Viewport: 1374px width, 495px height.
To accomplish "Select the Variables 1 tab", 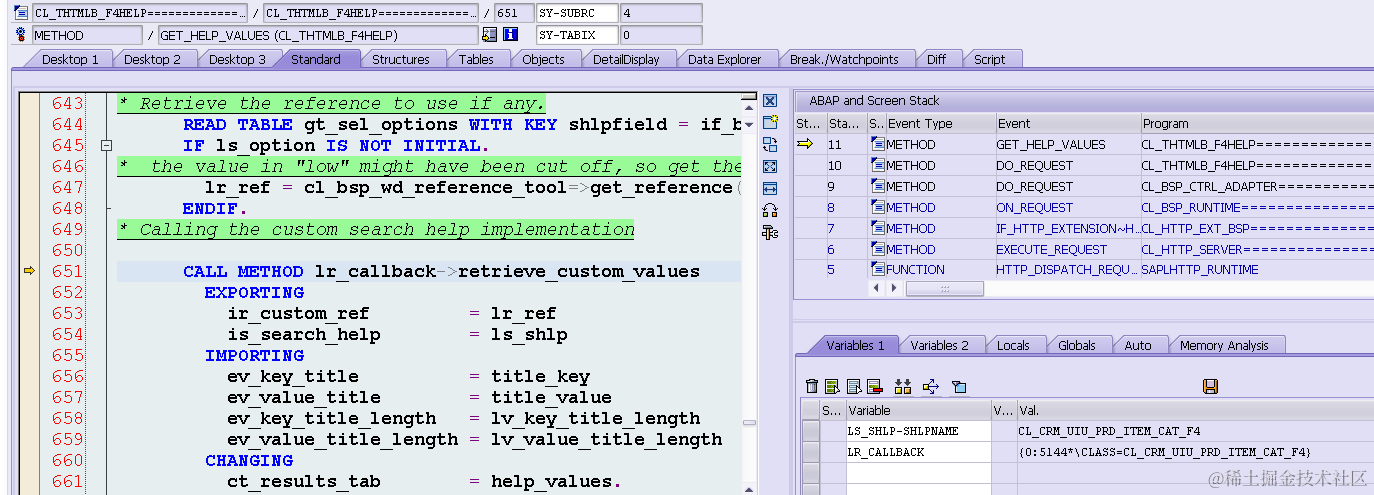I will [855, 345].
